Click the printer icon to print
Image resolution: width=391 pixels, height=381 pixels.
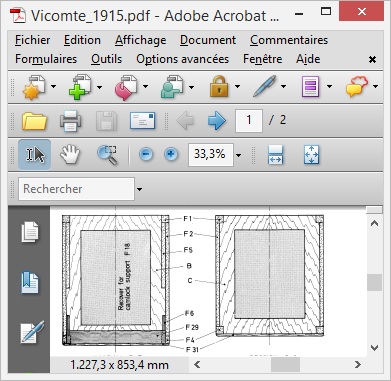70,120
